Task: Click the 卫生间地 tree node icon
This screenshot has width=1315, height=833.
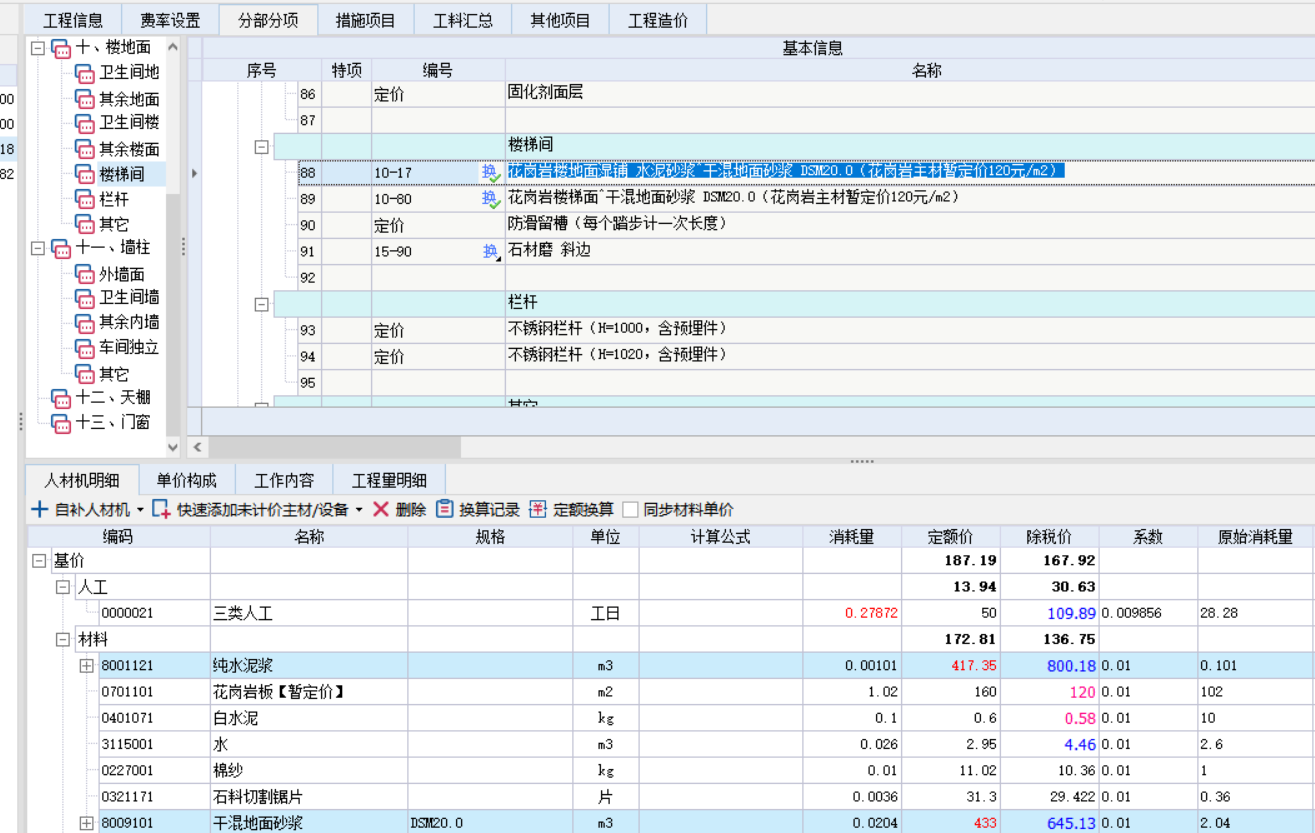Action: click(85, 73)
